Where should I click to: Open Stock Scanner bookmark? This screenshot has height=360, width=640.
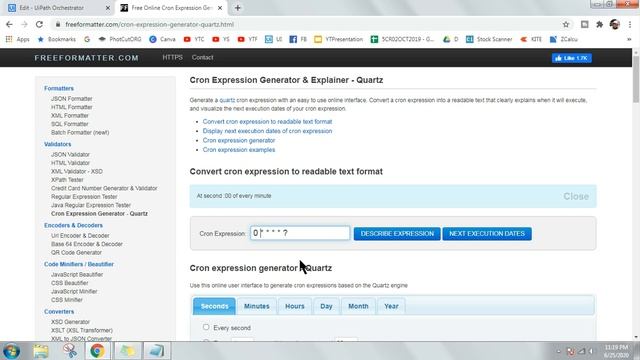point(489,39)
